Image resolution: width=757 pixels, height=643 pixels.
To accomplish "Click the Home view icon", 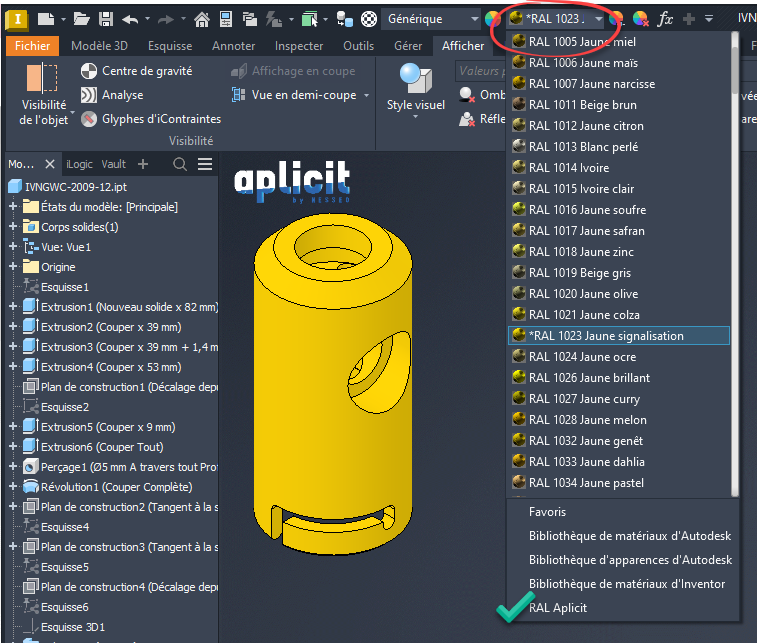I will (201, 18).
